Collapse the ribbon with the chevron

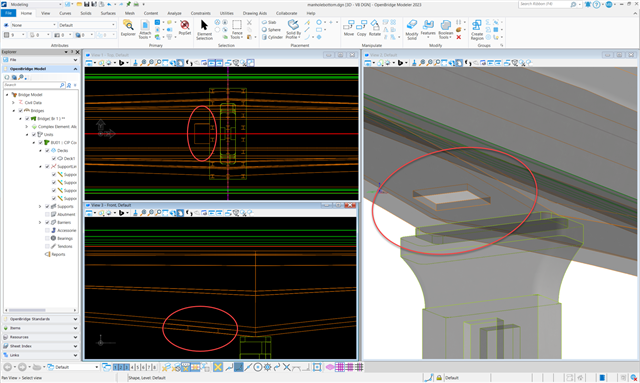tap(635, 13)
